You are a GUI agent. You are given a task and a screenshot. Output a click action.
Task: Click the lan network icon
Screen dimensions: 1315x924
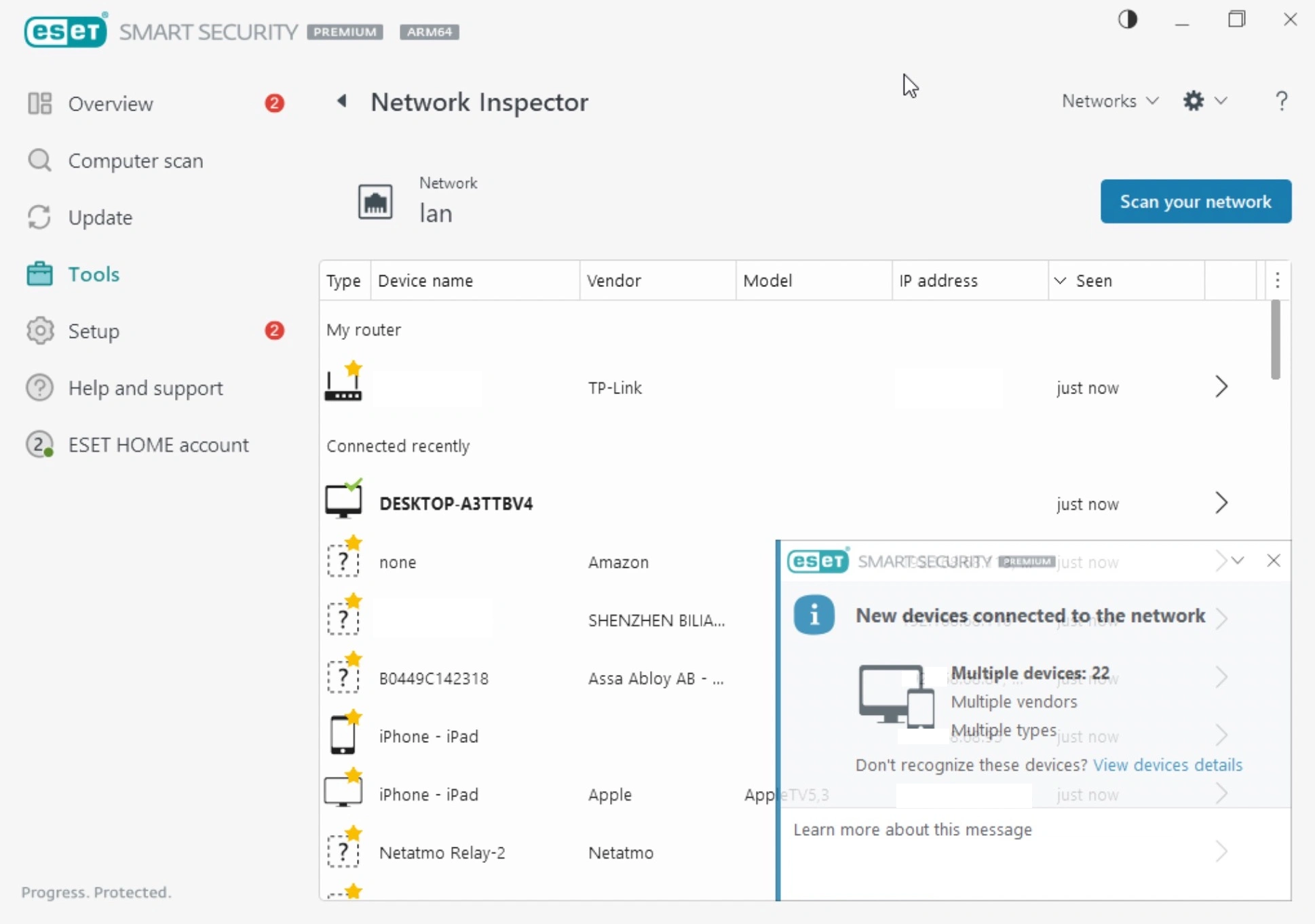[x=375, y=201]
